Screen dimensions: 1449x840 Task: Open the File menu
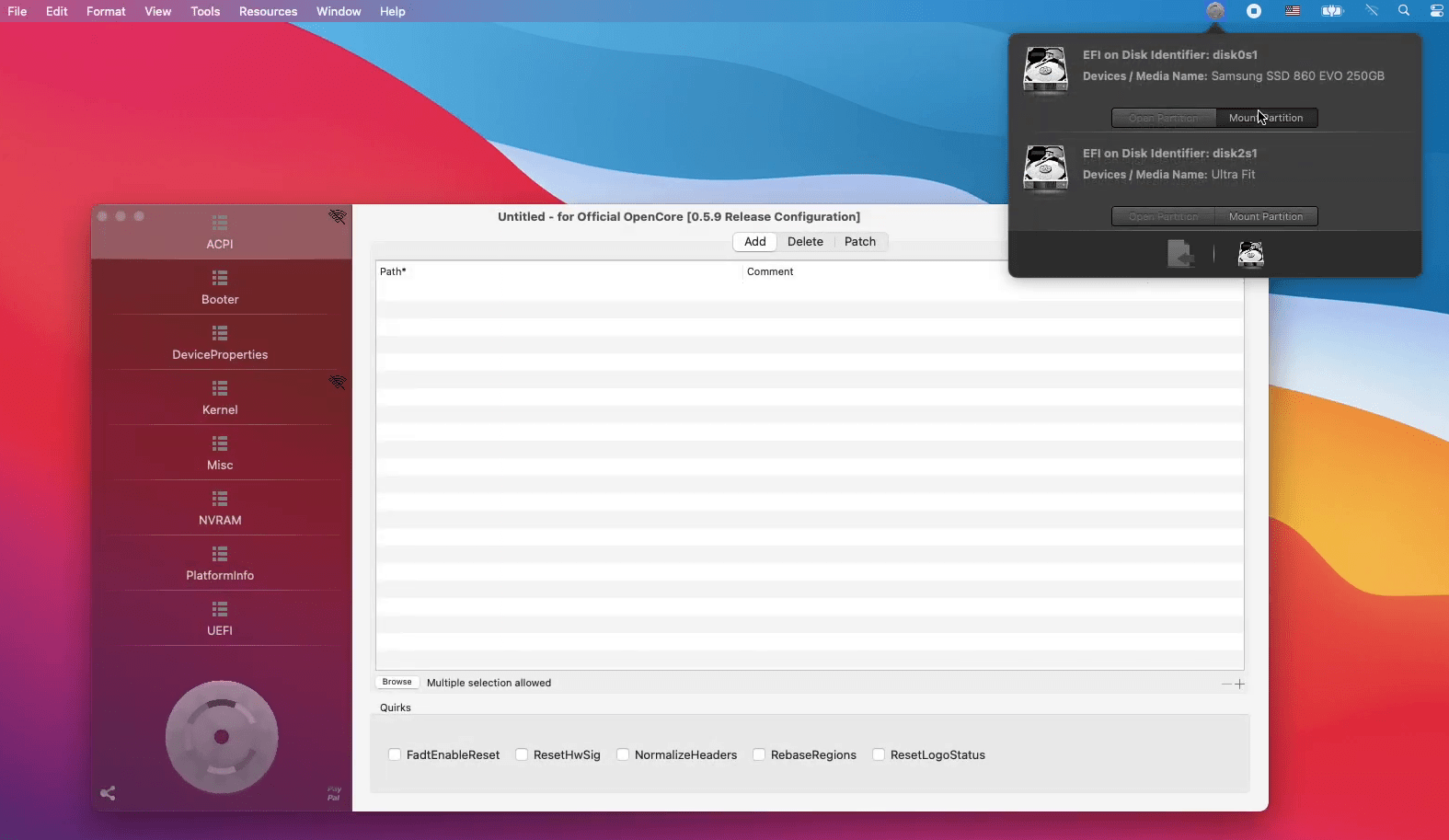point(17,11)
